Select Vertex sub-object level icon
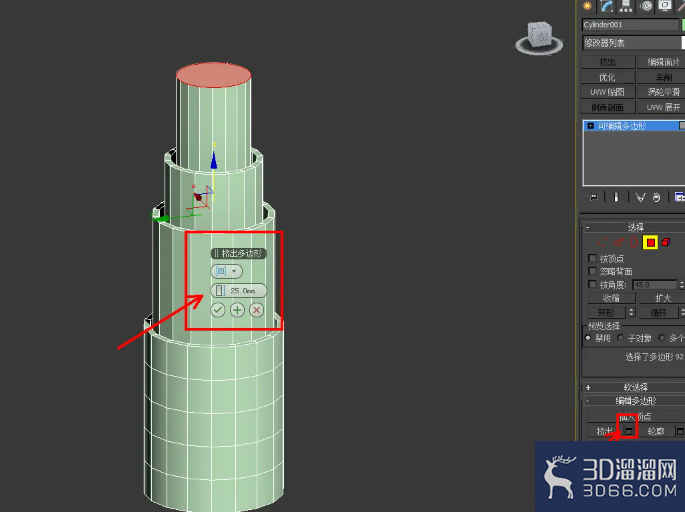 [x=602, y=242]
